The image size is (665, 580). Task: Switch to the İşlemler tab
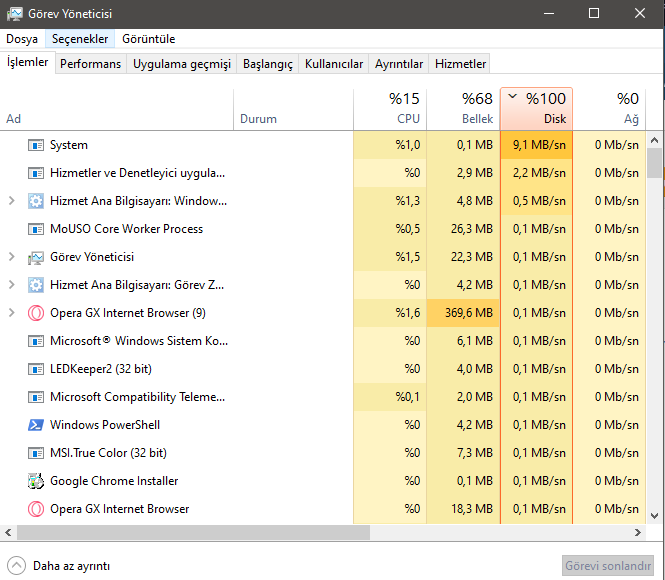(x=28, y=62)
